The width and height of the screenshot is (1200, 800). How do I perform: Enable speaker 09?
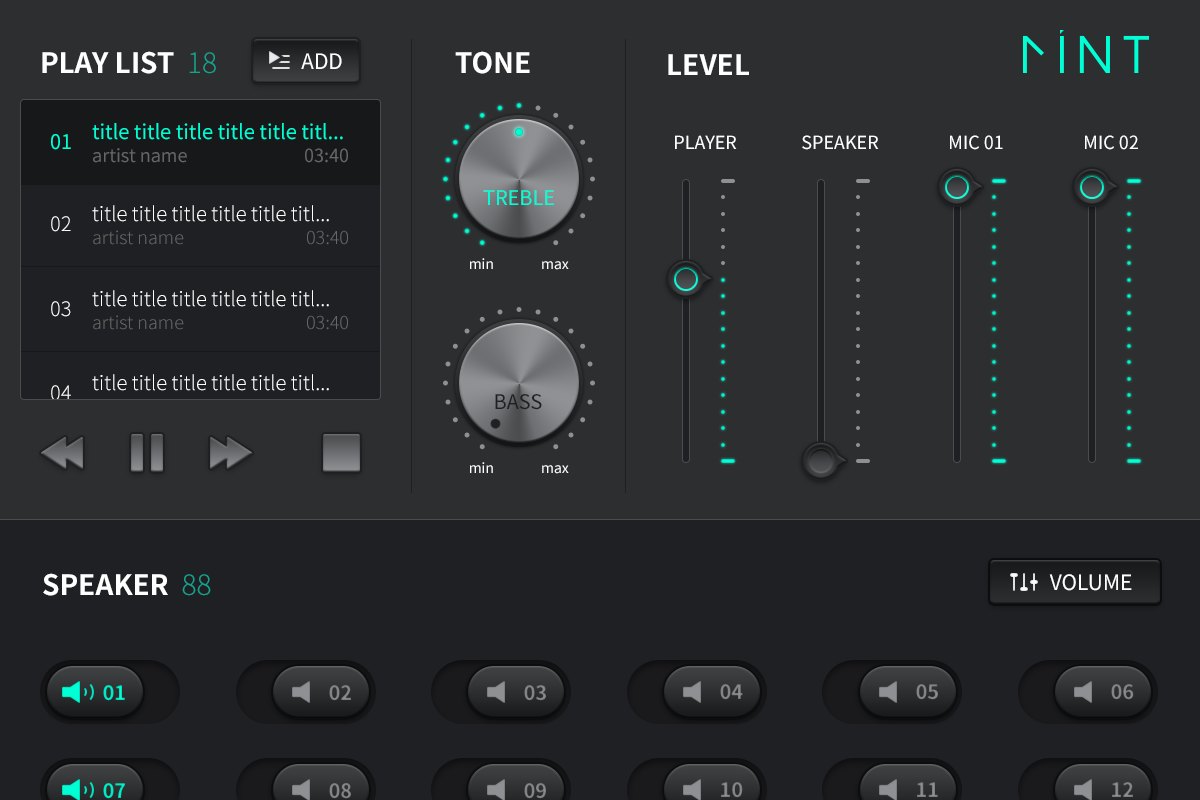click(501, 780)
